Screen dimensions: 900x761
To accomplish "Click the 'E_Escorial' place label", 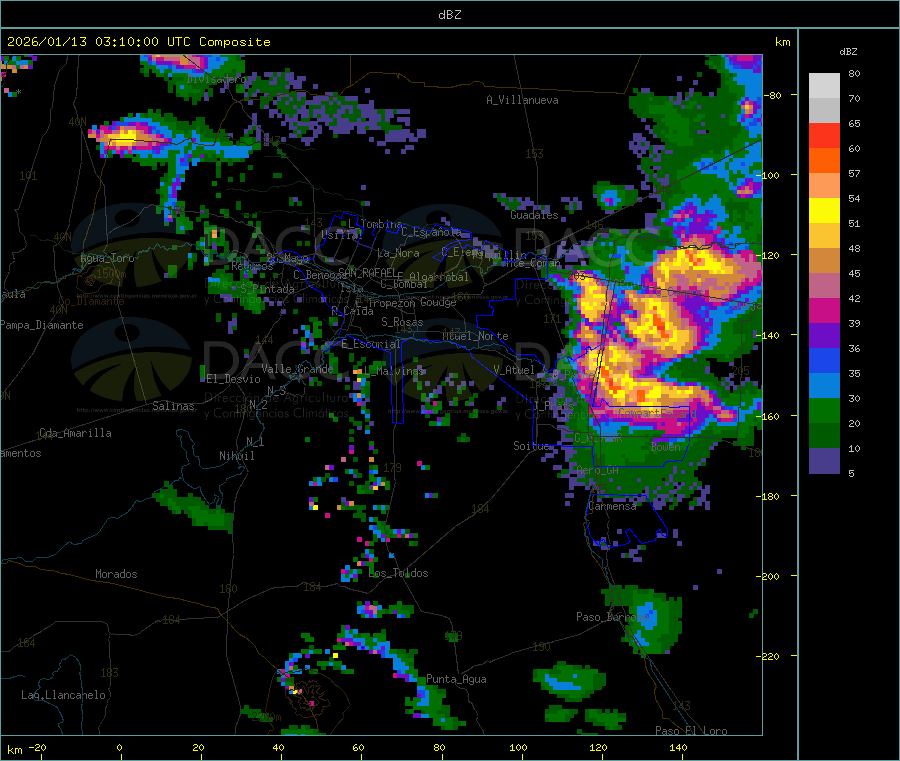I will click(x=371, y=344).
